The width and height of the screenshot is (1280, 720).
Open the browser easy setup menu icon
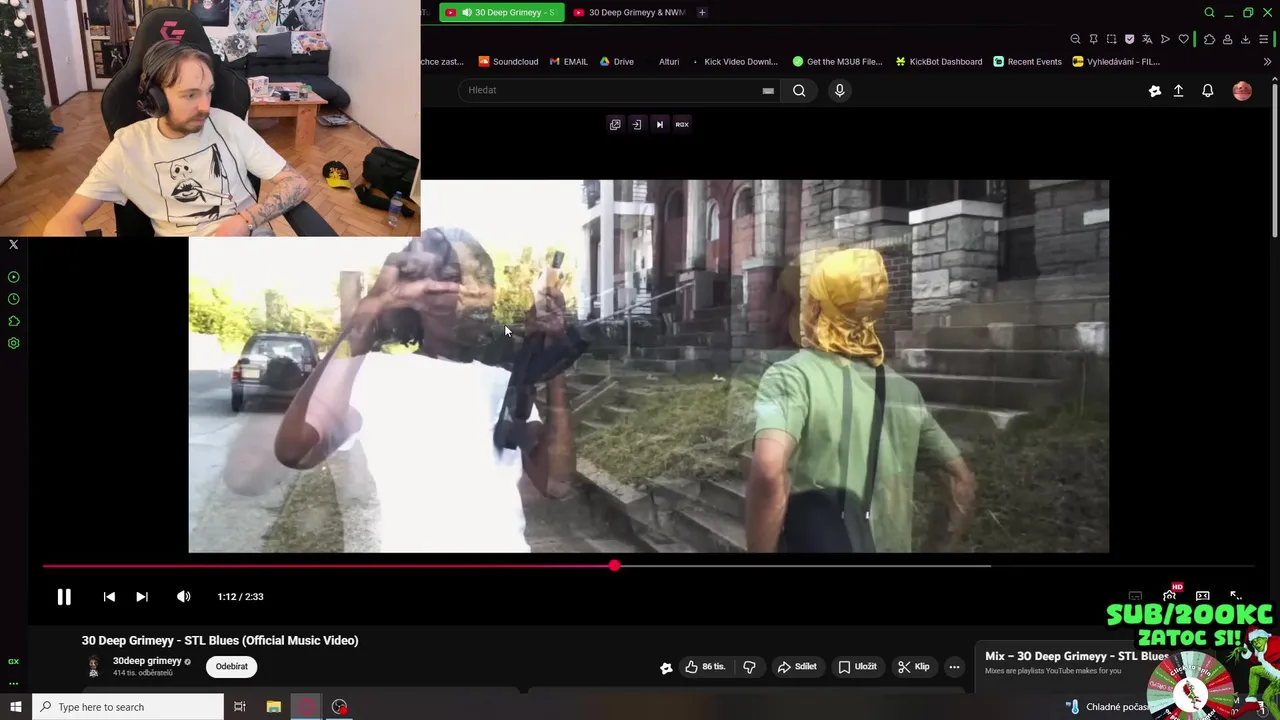click(1263, 39)
